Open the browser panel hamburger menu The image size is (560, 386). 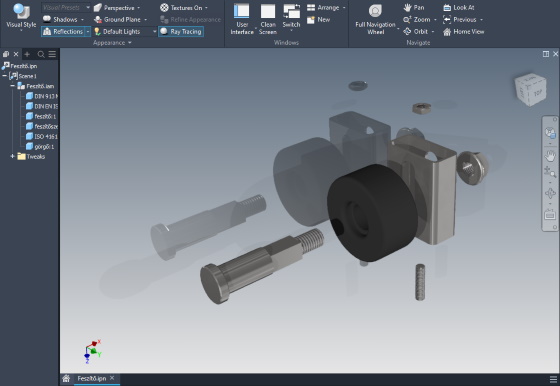point(52,54)
